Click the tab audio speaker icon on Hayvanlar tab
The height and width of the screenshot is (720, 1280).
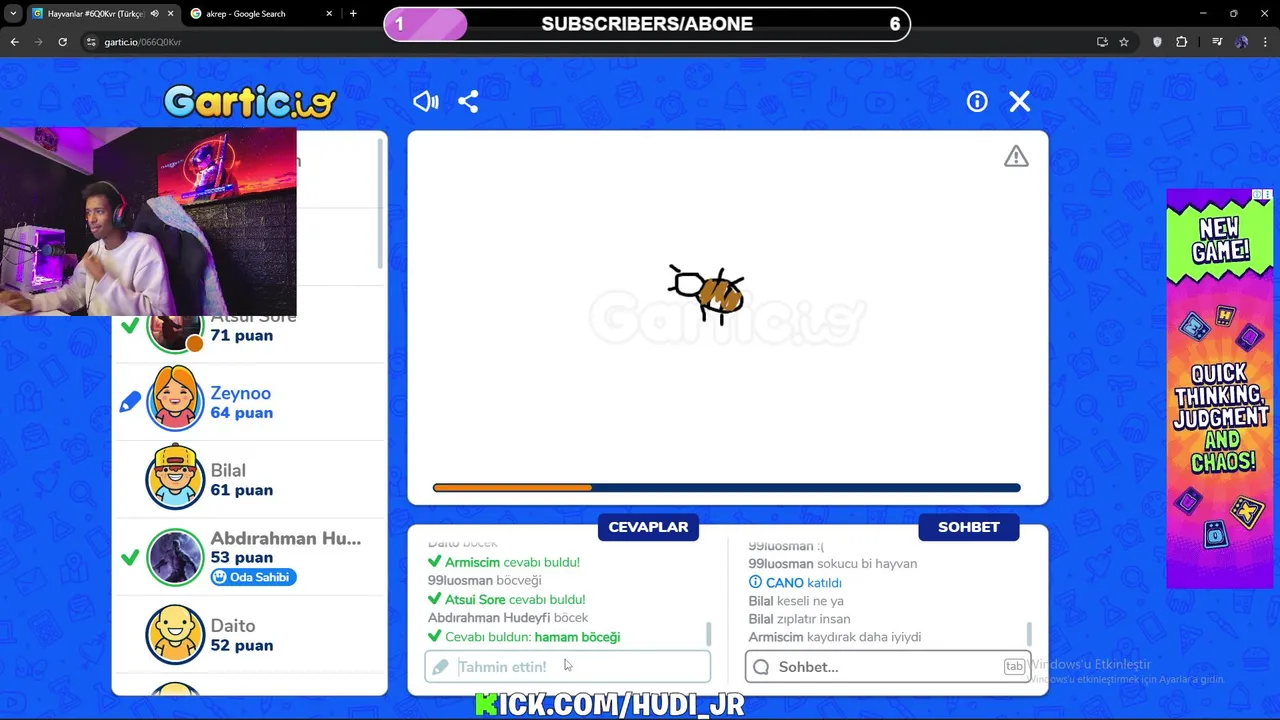pos(154,14)
